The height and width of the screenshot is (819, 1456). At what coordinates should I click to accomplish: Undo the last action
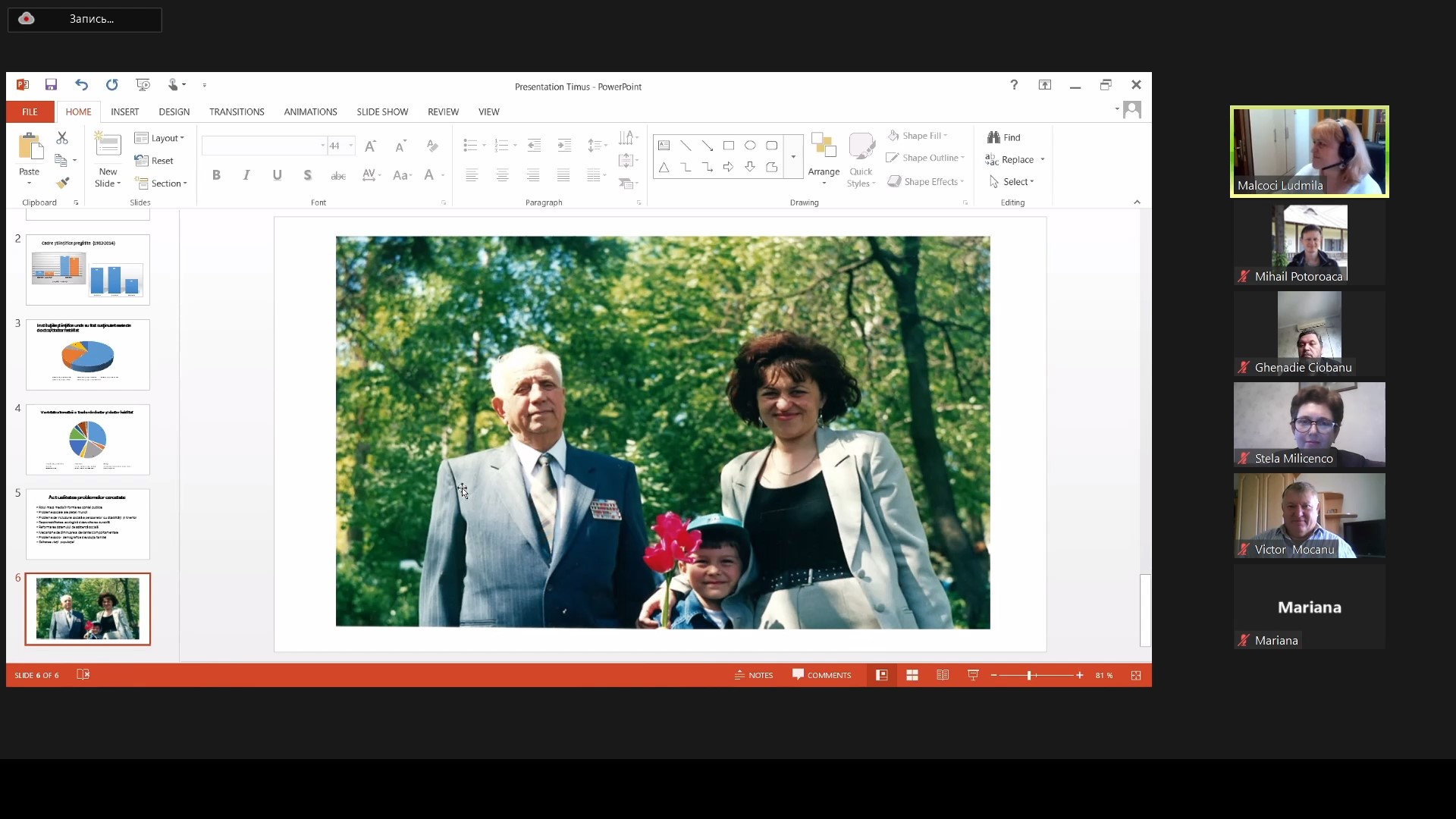(x=81, y=85)
